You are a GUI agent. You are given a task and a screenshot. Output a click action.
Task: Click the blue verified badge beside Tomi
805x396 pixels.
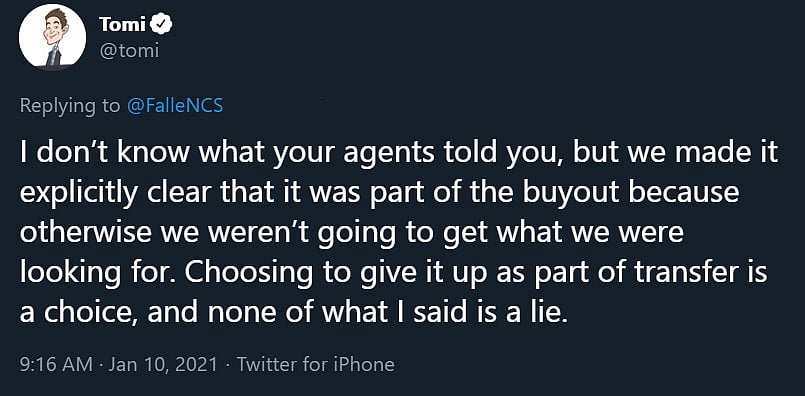[x=163, y=24]
